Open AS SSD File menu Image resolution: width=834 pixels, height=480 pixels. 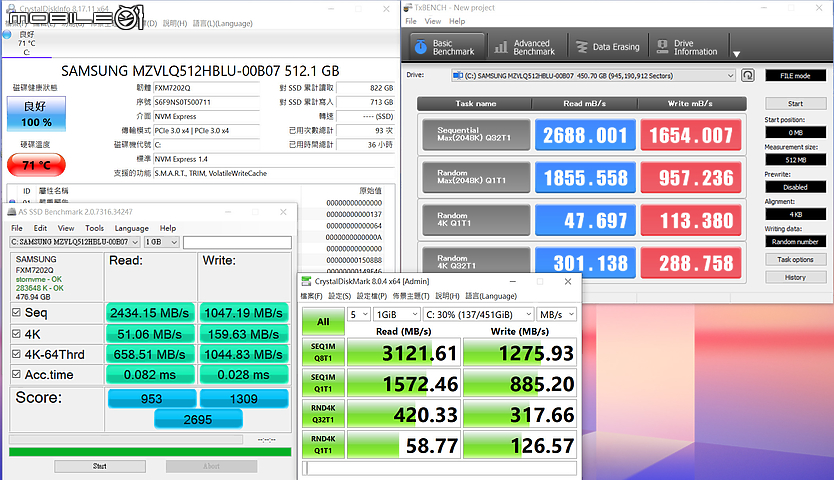click(x=17, y=228)
